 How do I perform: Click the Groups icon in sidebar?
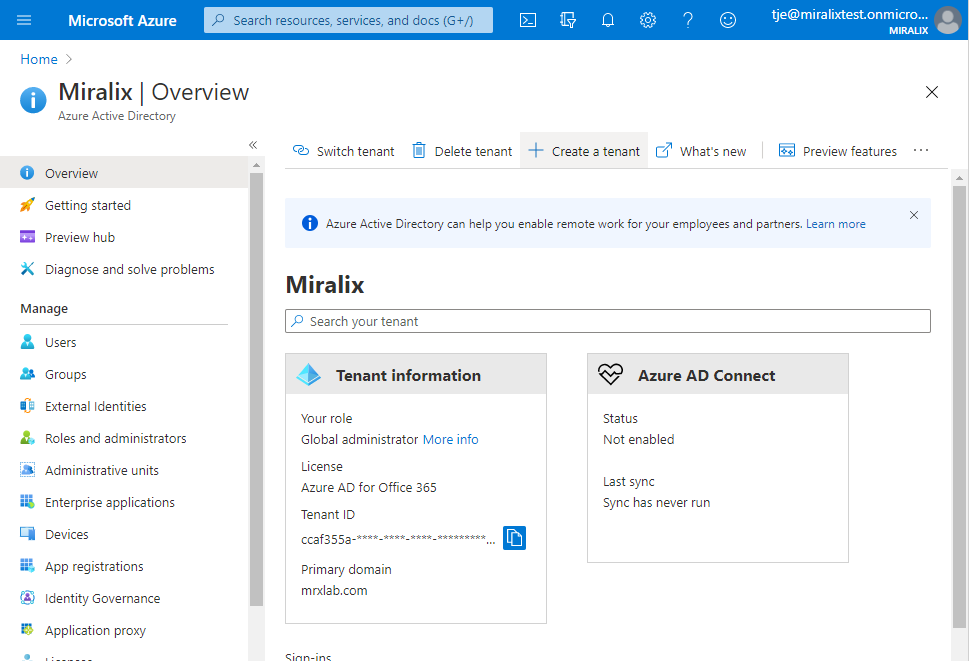pos(27,374)
